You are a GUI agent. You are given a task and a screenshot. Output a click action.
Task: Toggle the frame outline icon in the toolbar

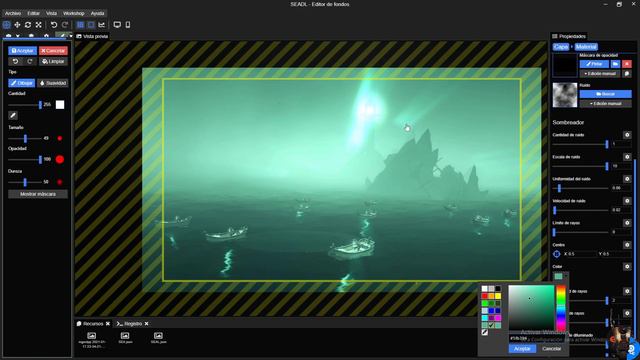point(91,25)
